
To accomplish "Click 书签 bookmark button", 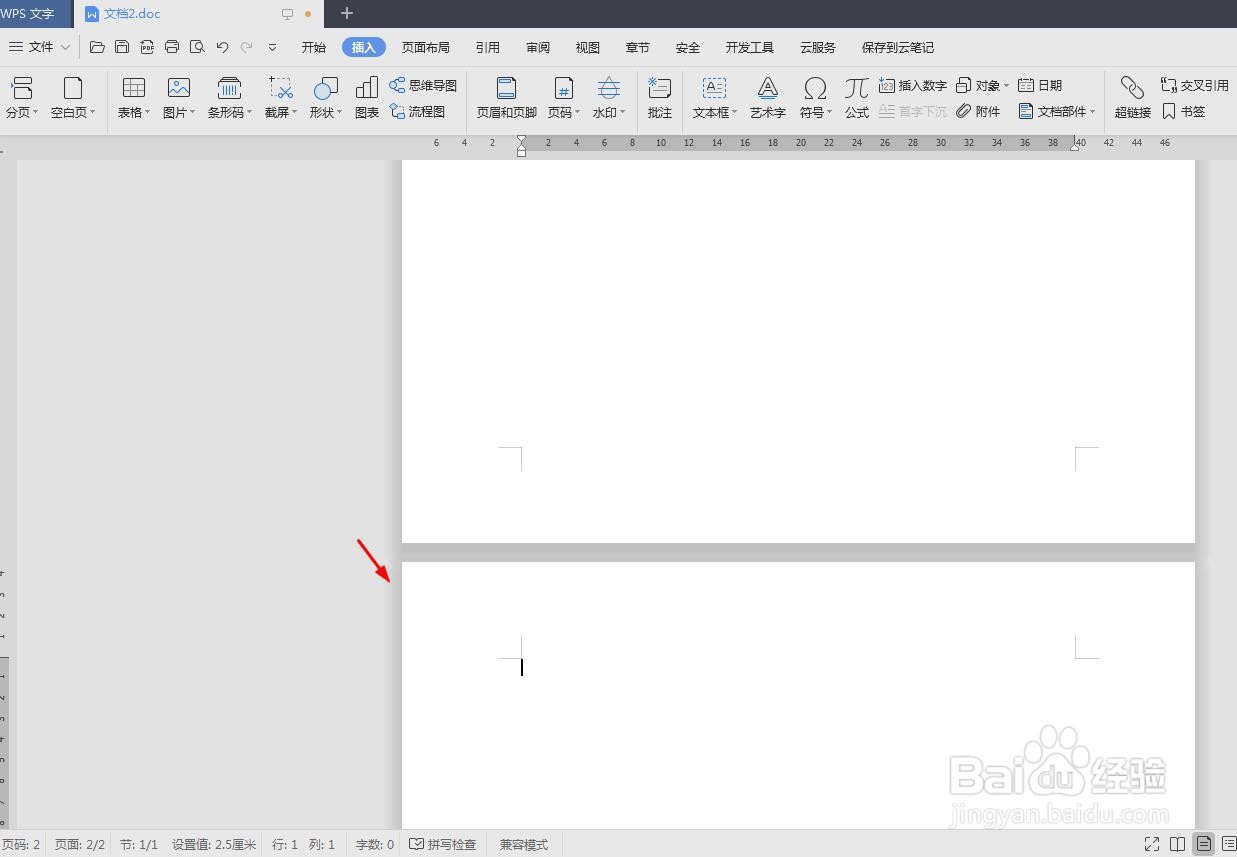I will [1184, 111].
